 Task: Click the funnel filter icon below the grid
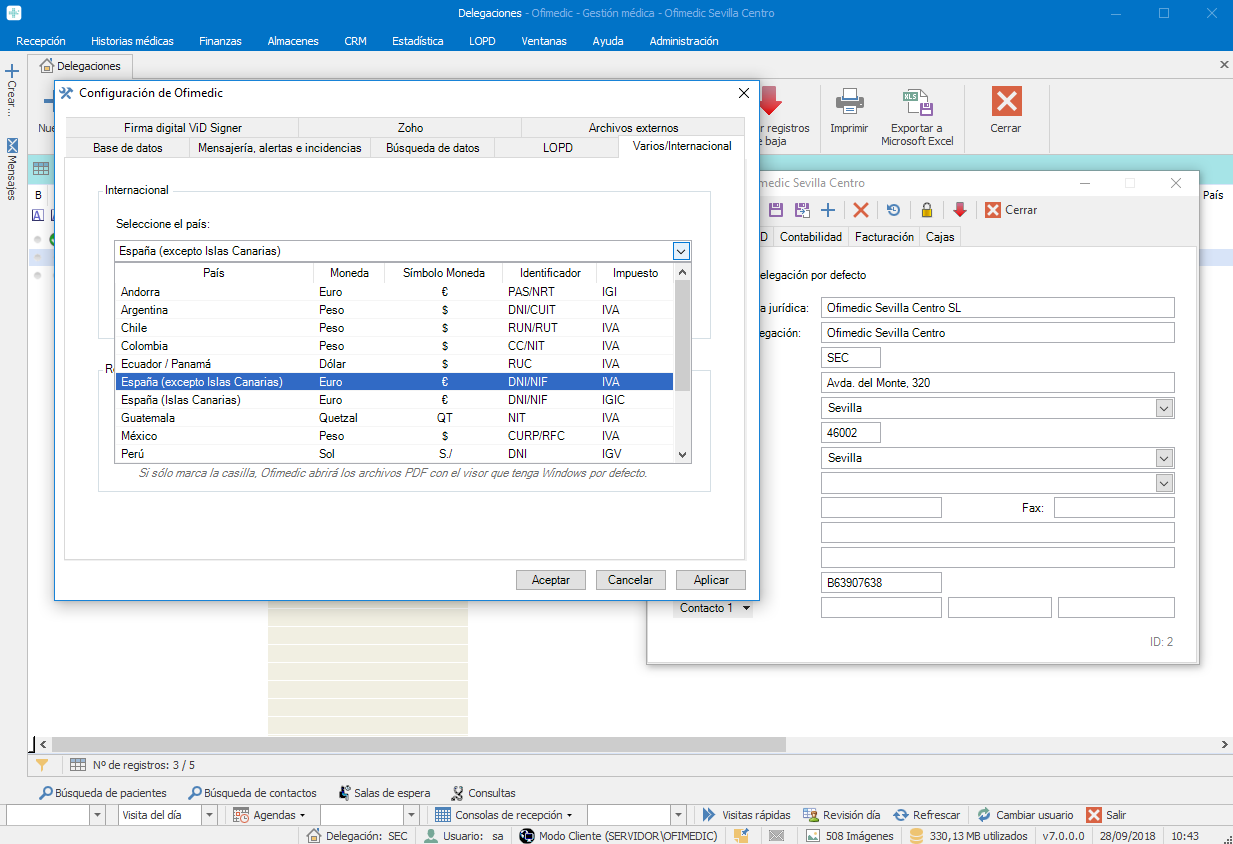coord(42,765)
